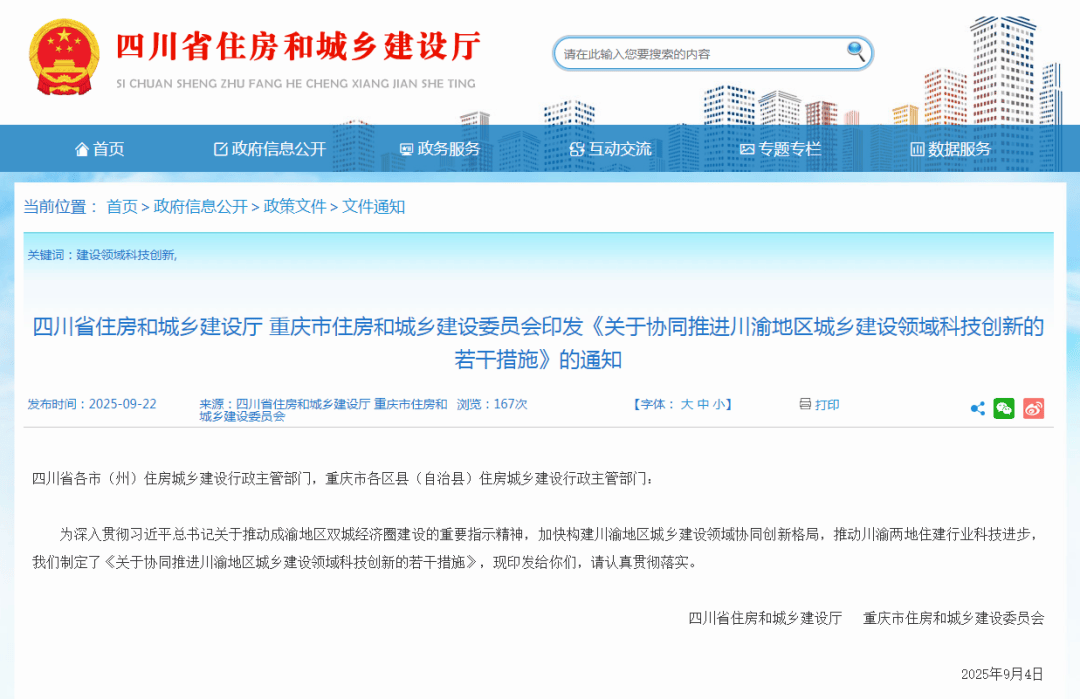The width and height of the screenshot is (1080, 699).
Task: Go to 政府信息公开 in the breadcrumb
Action: (x=200, y=207)
